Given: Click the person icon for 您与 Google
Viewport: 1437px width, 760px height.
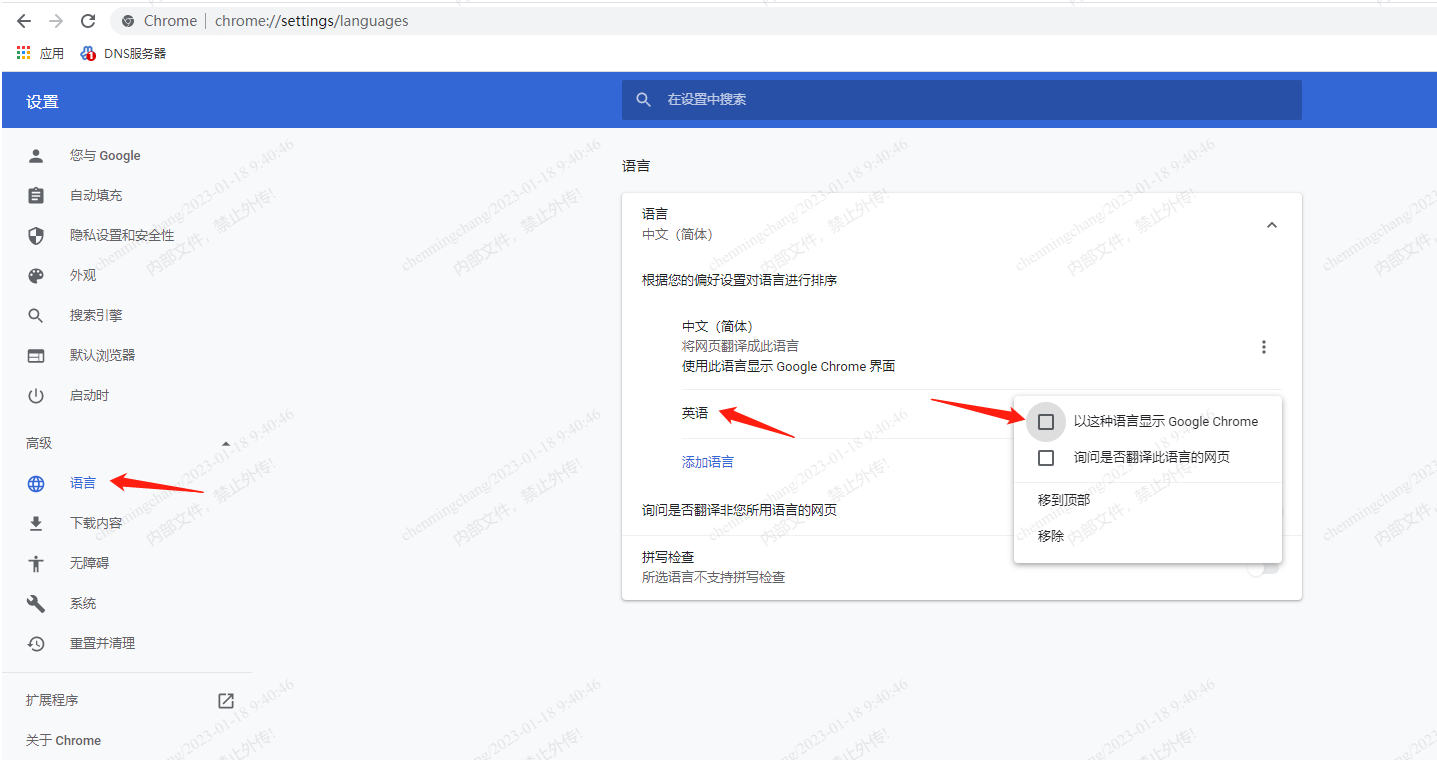Looking at the screenshot, I should click(x=36, y=155).
